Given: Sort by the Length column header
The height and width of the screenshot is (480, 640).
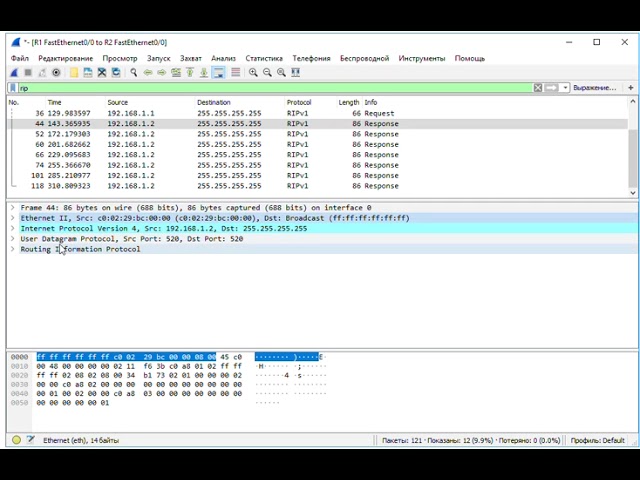Looking at the screenshot, I should 349,102.
